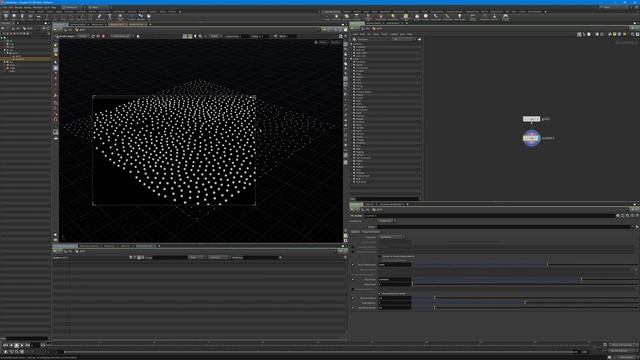The image size is (640, 360).
Task: Click the Group text field in parameters
Action: (x=504, y=227)
